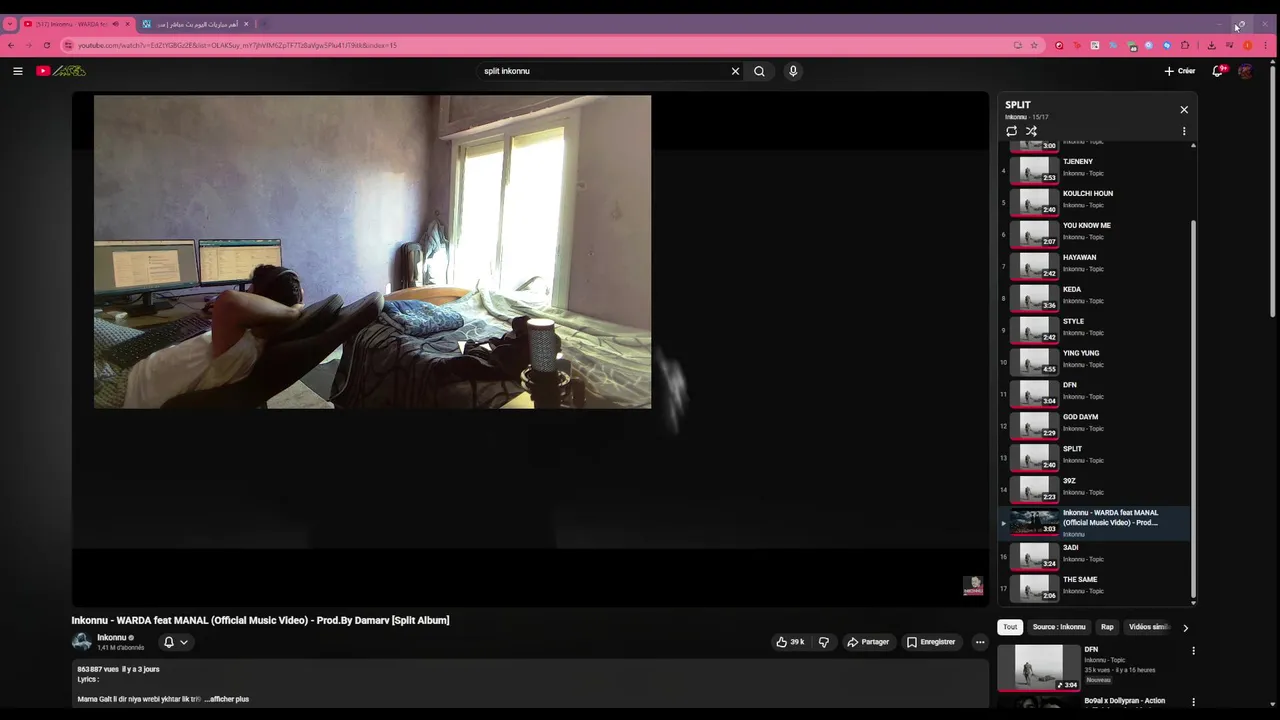Image resolution: width=1280 pixels, height=720 pixels.
Task: Play KOULCHI HOUN from the playlist
Action: click(x=1095, y=201)
